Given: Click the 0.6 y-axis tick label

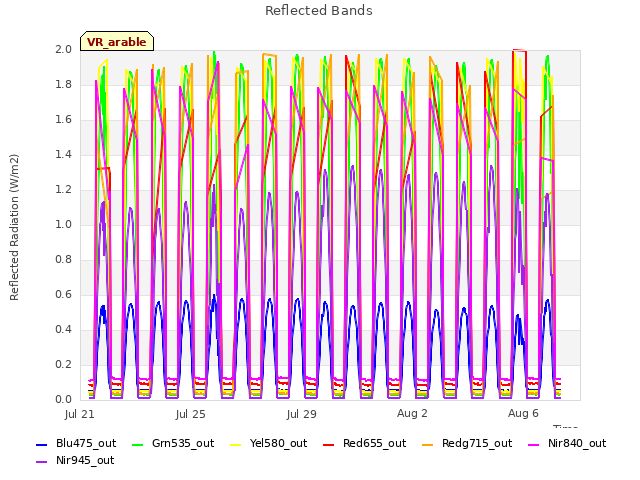Looking at the screenshot, I should [63, 294].
